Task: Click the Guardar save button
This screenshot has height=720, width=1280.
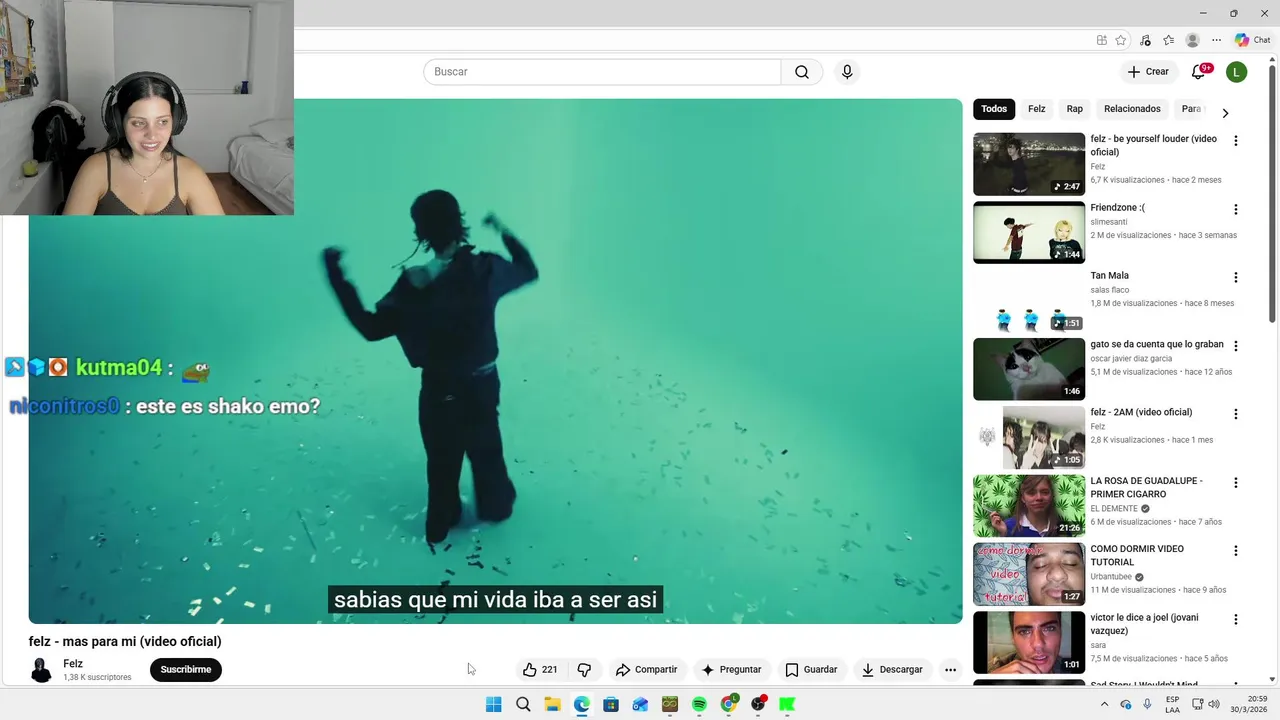Action: (811, 670)
